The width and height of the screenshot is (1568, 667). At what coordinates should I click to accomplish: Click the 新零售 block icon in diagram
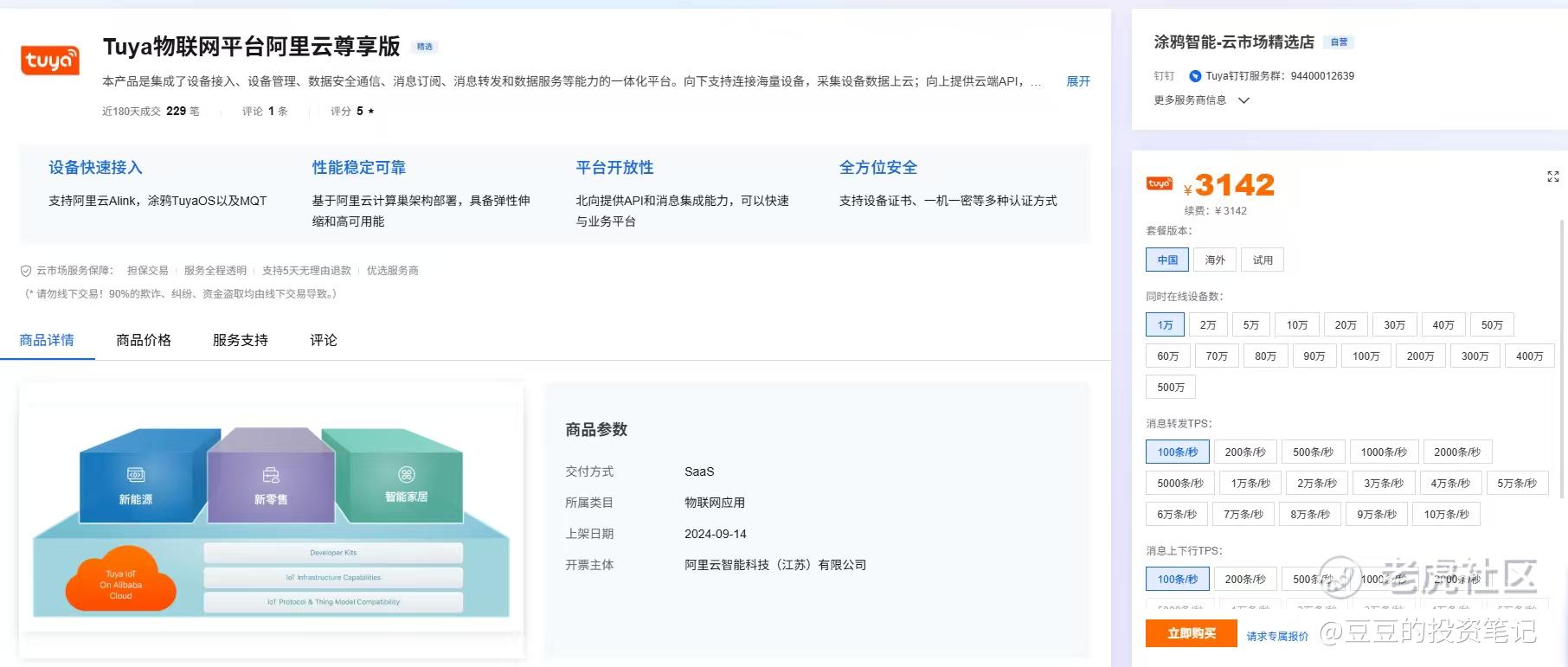[271, 475]
